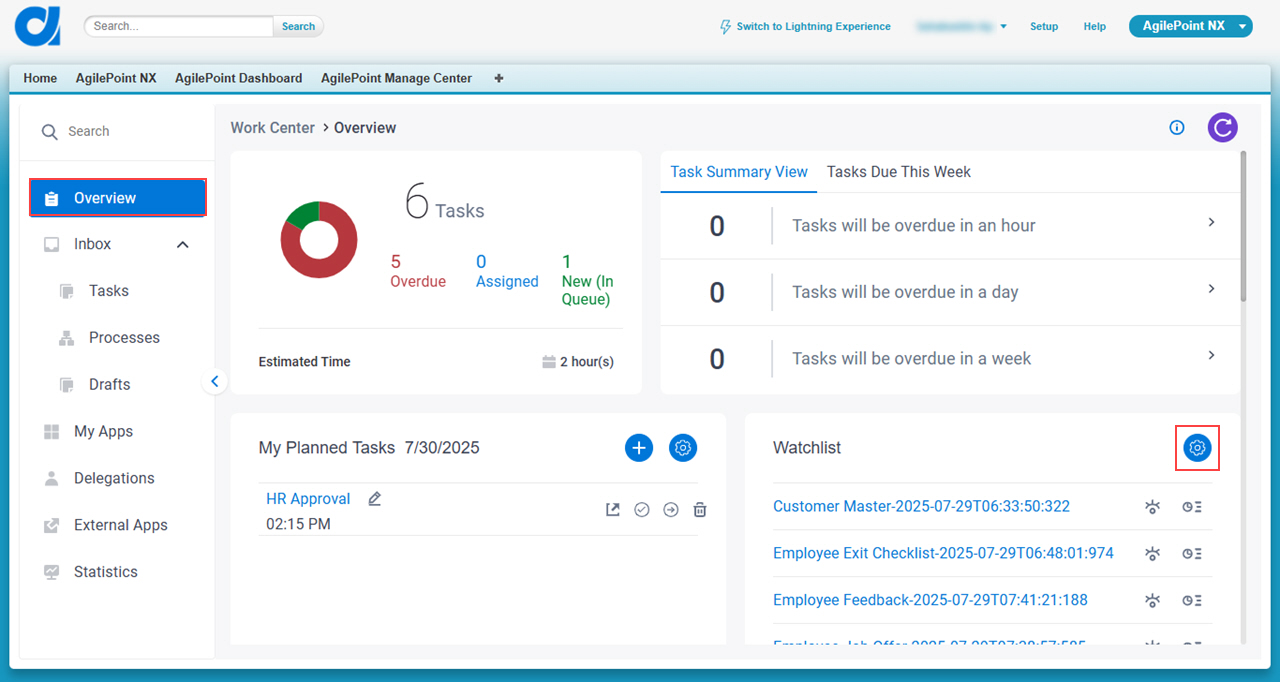This screenshot has height=682, width=1280.
Task: Click the Drafts sidebar icon
Action: pyautogui.click(x=67, y=385)
